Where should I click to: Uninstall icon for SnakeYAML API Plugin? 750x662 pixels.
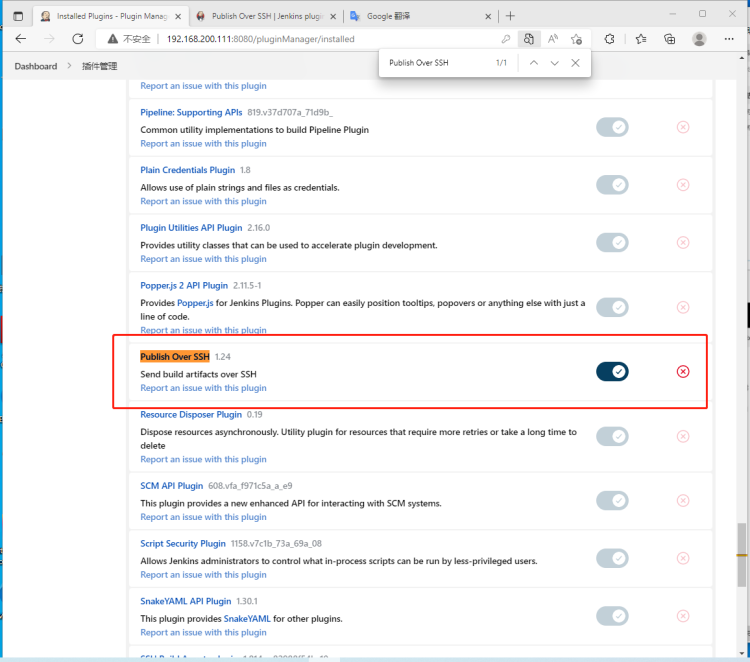pos(683,616)
